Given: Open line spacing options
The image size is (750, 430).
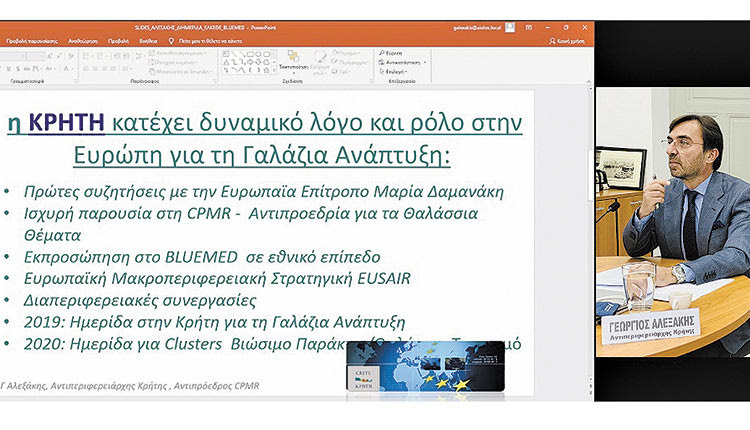Looking at the screenshot, I should 139,56.
